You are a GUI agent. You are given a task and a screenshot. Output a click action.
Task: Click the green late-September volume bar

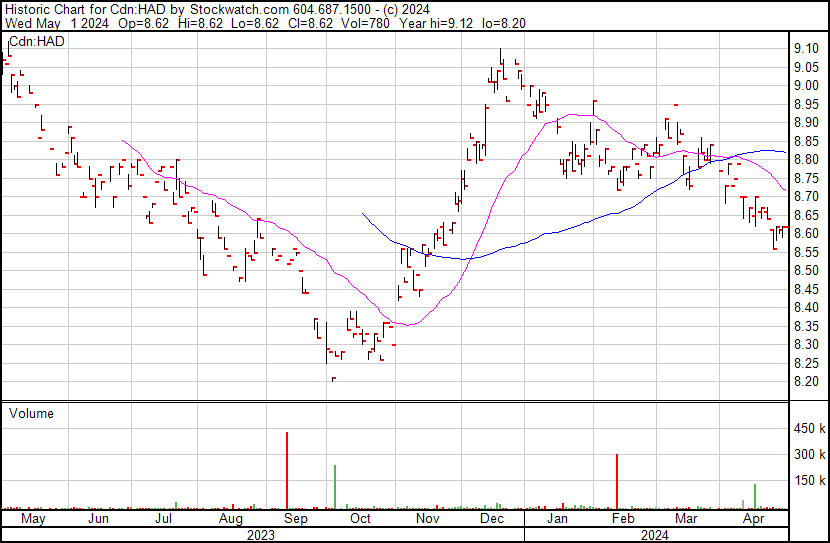tap(335, 487)
